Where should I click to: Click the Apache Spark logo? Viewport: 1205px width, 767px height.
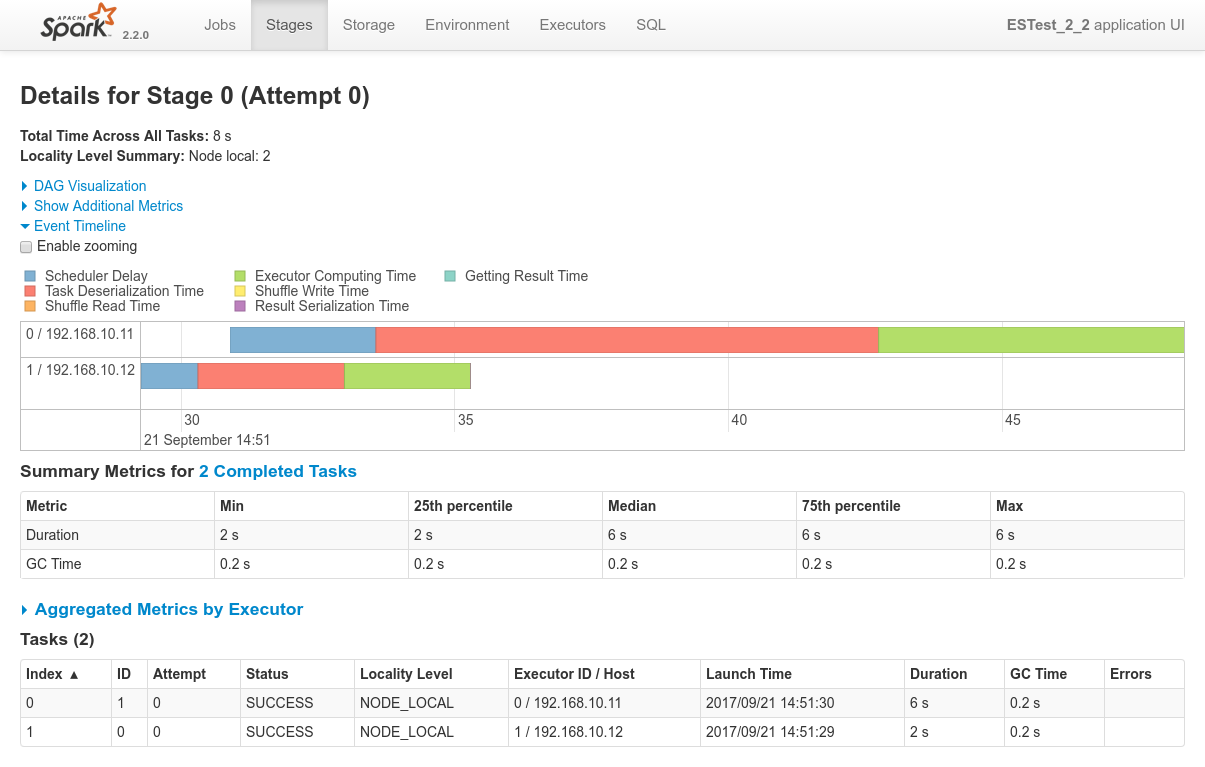(x=80, y=23)
